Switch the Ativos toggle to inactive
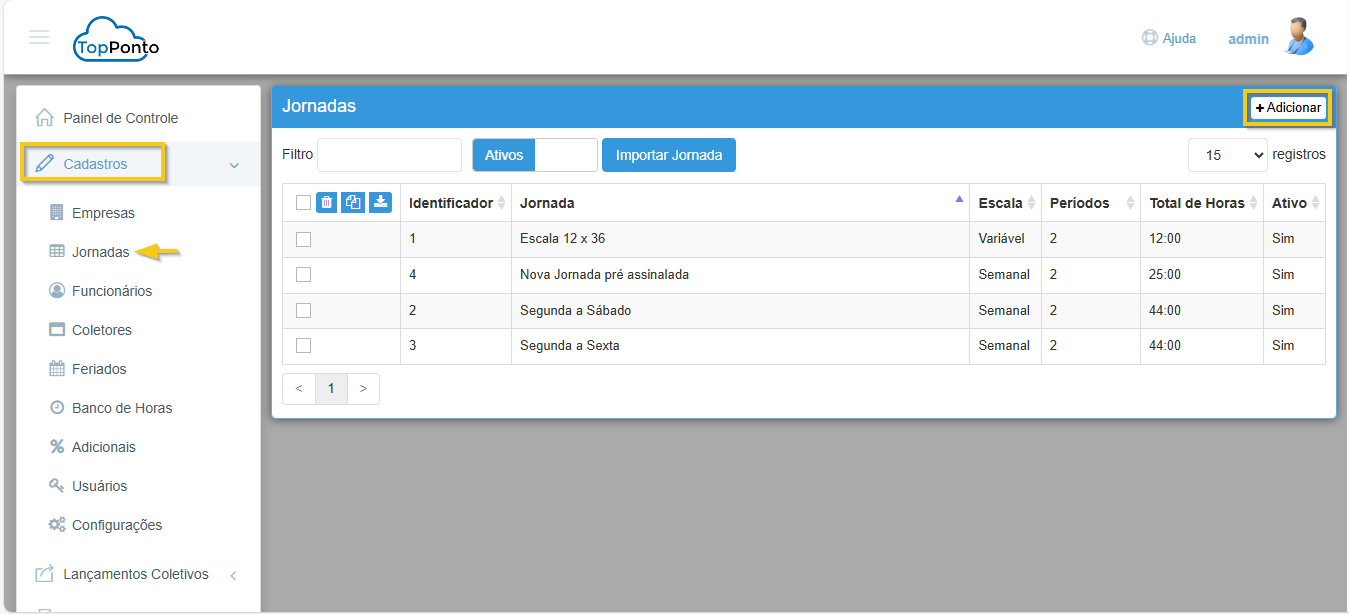This screenshot has height=614, width=1349. tap(565, 155)
